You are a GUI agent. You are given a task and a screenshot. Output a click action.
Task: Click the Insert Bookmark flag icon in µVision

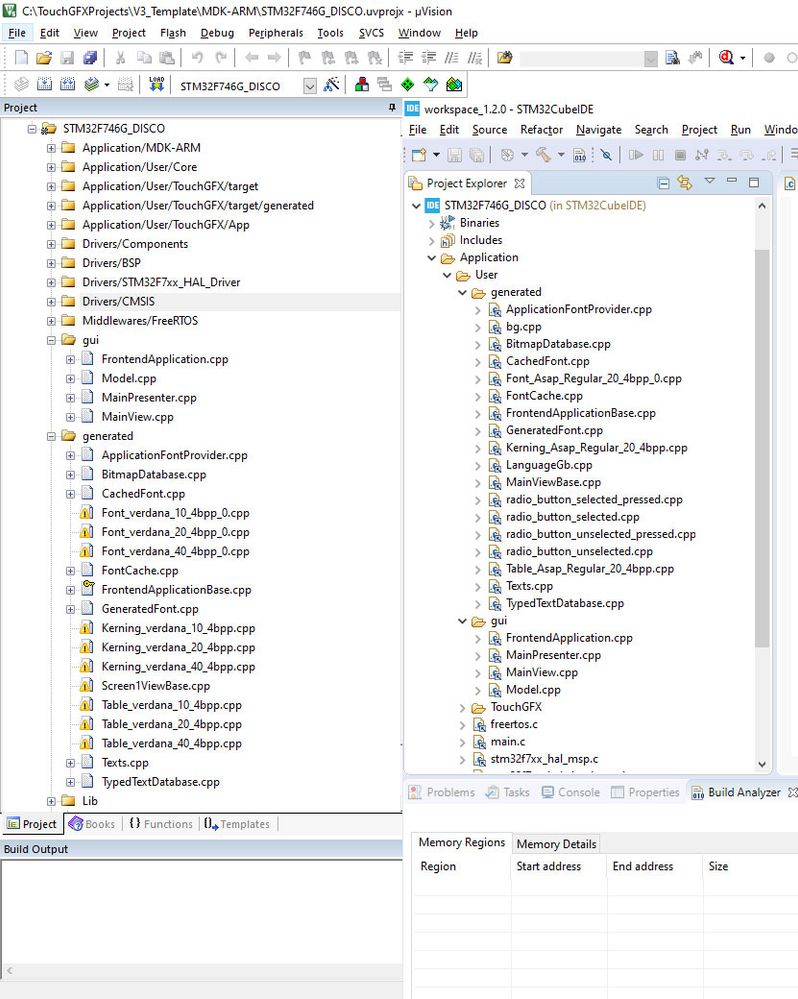click(x=304, y=58)
